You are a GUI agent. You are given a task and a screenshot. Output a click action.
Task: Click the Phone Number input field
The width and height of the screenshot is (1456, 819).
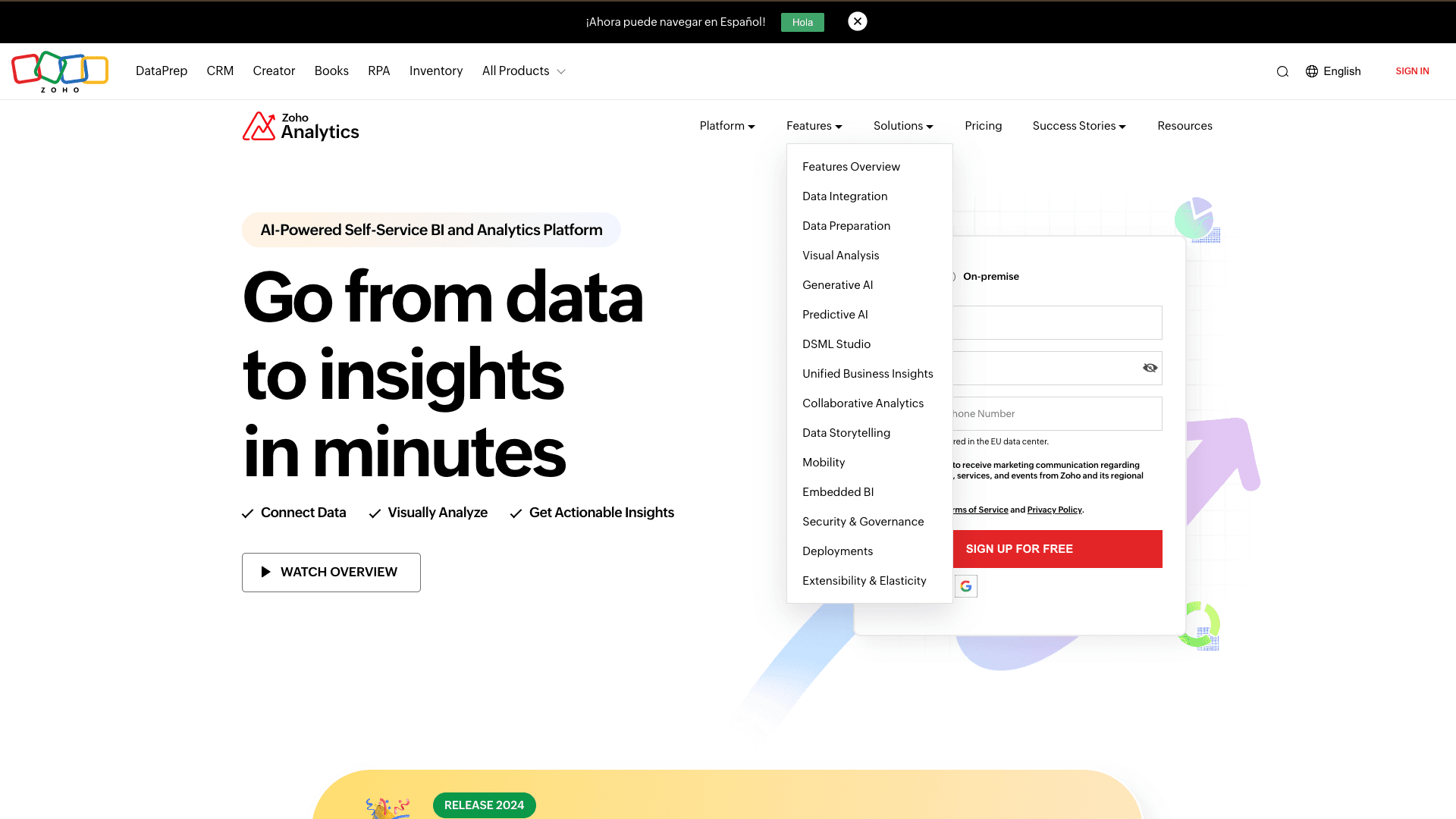[1057, 414]
